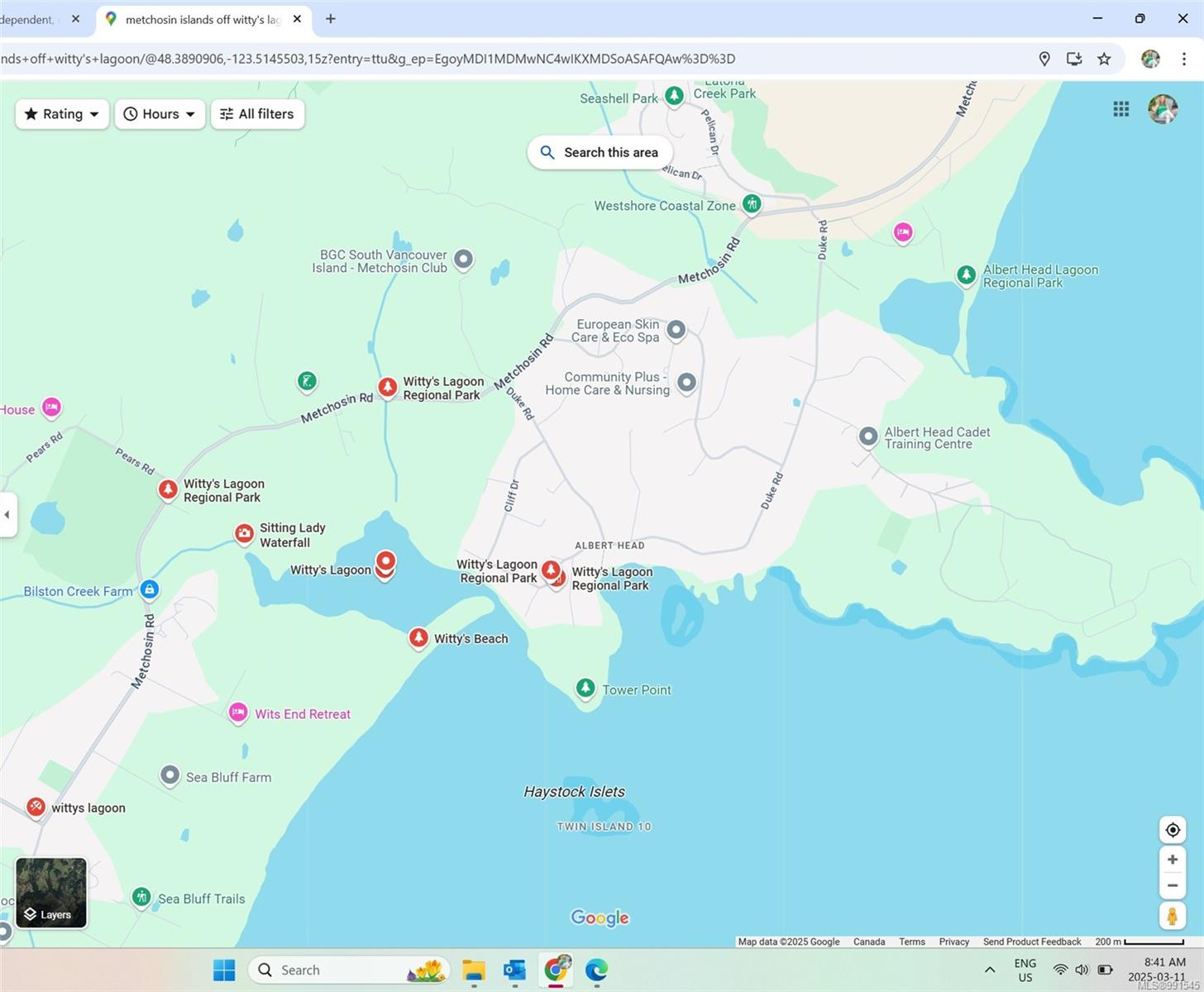Viewport: 1204px width, 992px height.
Task: Show hidden system tray icons
Action: [x=990, y=970]
